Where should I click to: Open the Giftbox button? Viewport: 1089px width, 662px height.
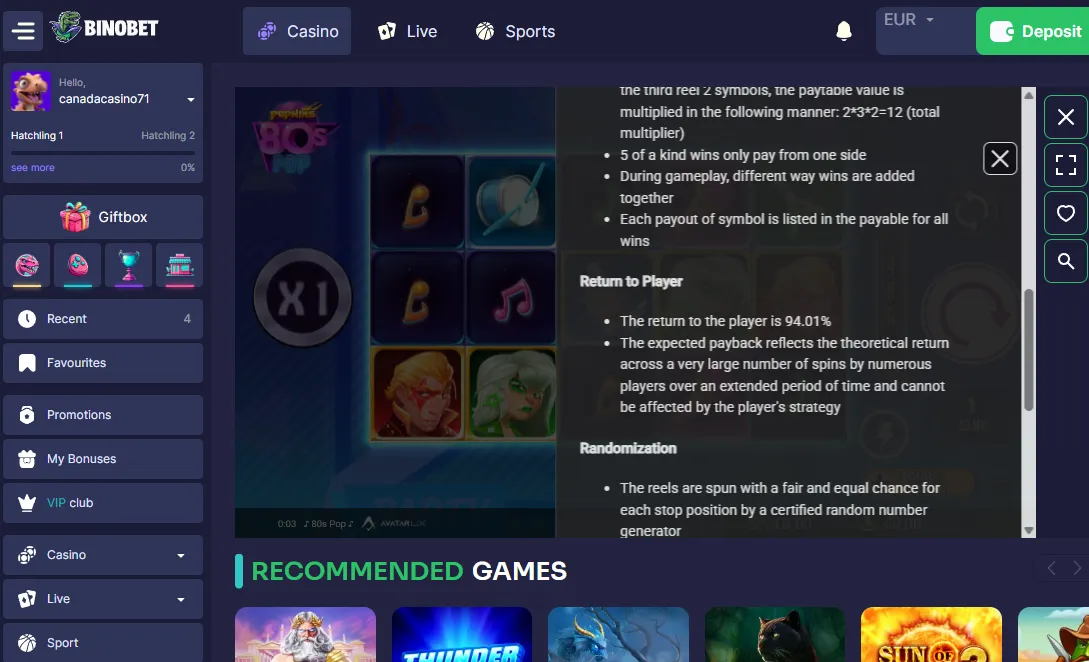coord(103,217)
